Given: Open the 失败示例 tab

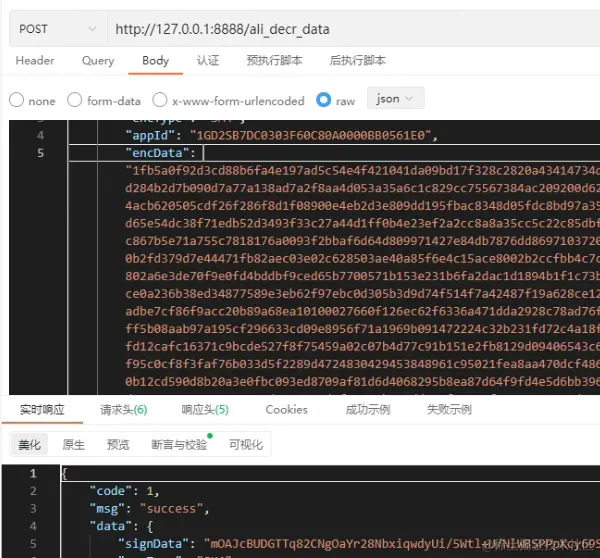Looking at the screenshot, I should coord(449,410).
